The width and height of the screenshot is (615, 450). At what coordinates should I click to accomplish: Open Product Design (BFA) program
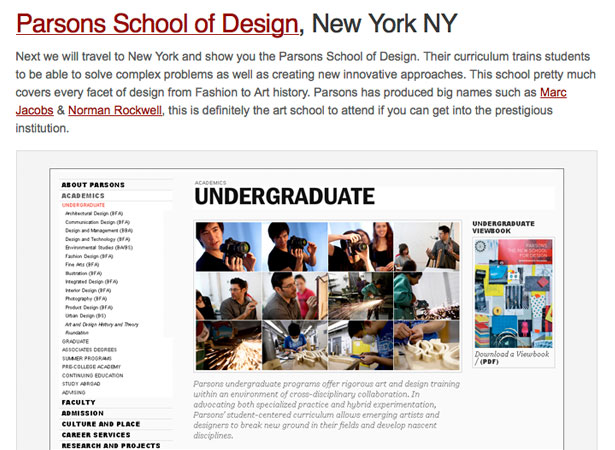89,307
